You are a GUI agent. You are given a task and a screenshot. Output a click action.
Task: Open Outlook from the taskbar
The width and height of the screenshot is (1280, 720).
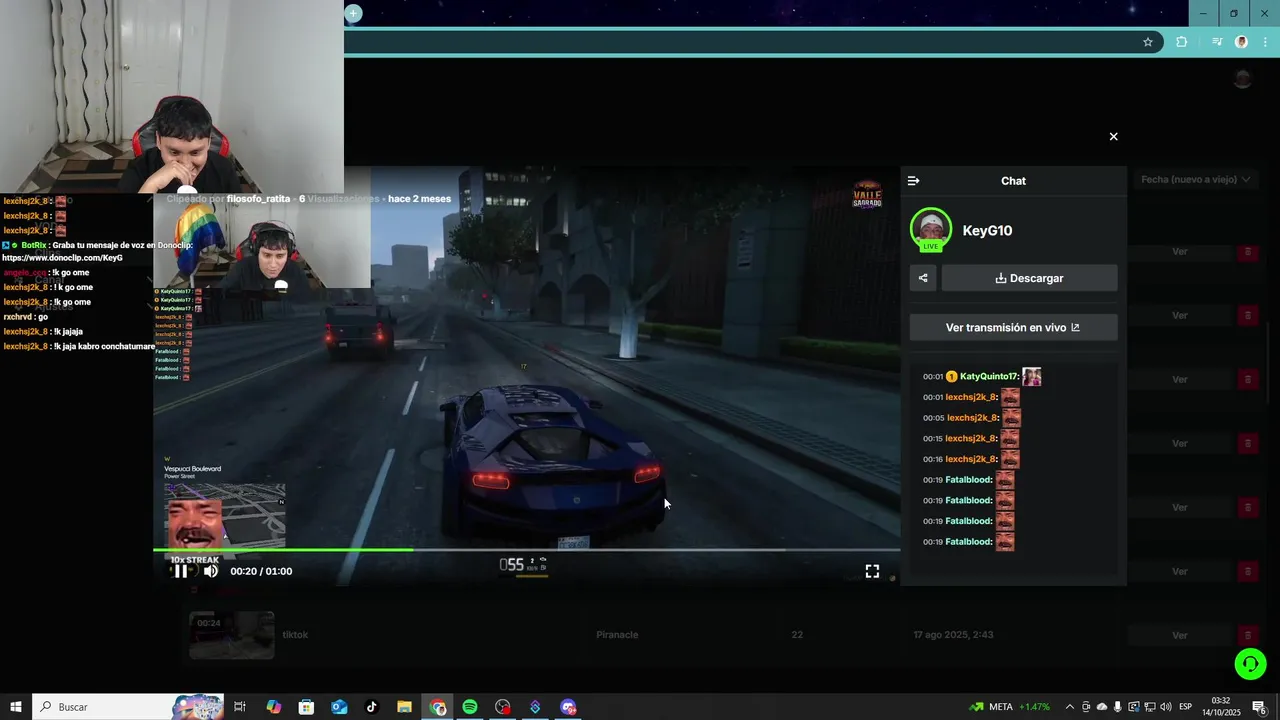click(x=339, y=707)
